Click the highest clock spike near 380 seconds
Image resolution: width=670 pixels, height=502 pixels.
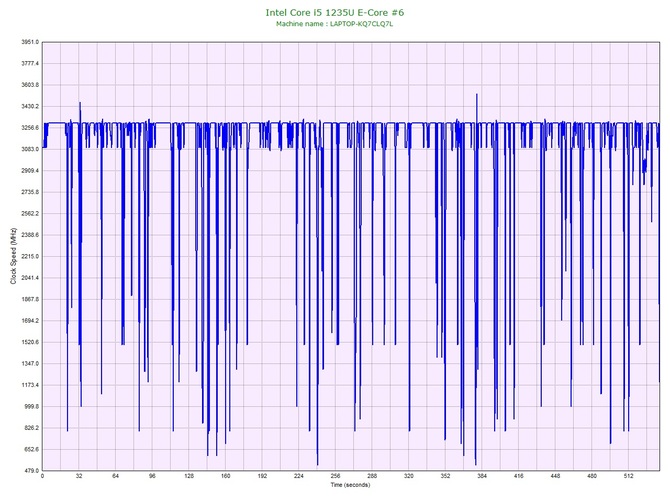[477, 95]
